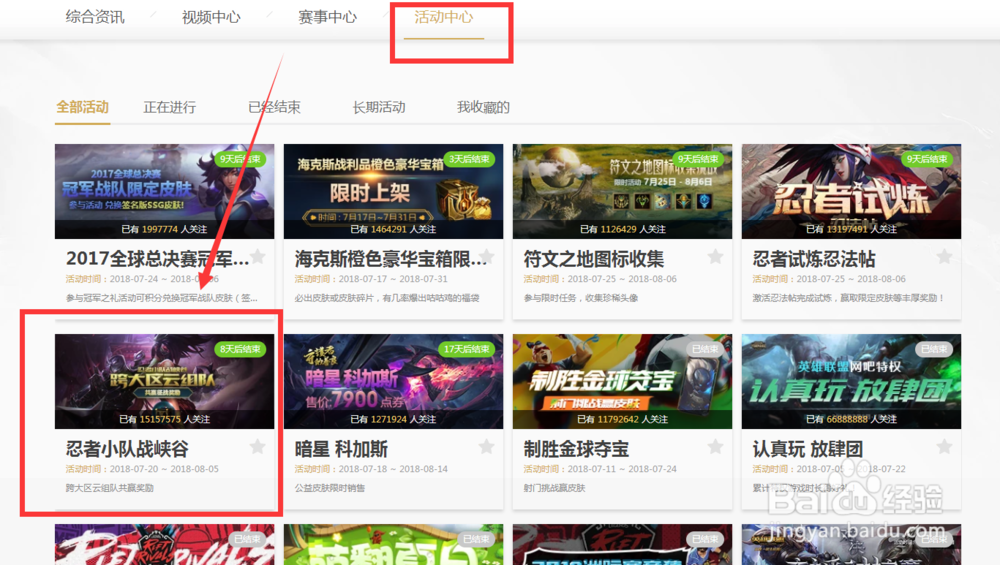The height and width of the screenshot is (565, 1000).
Task: Open title 忍者试炼忍法帖
Action: (x=814, y=259)
